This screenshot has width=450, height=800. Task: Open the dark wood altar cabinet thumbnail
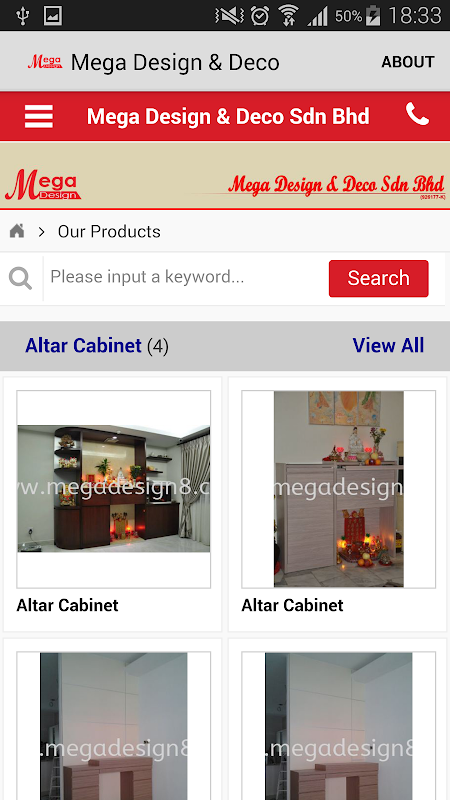(x=114, y=489)
